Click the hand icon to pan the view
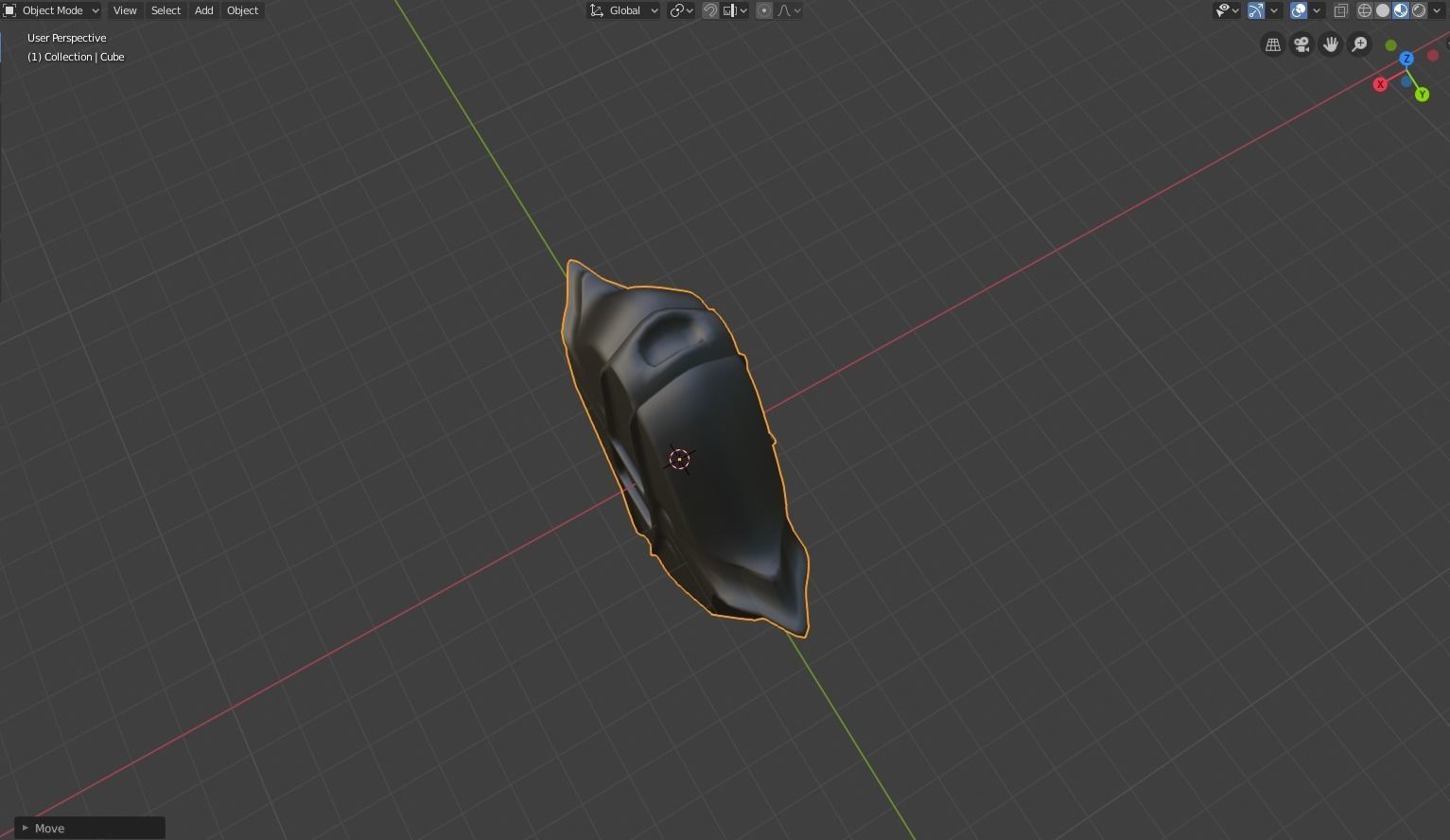The width and height of the screenshot is (1450, 840). point(1330,44)
